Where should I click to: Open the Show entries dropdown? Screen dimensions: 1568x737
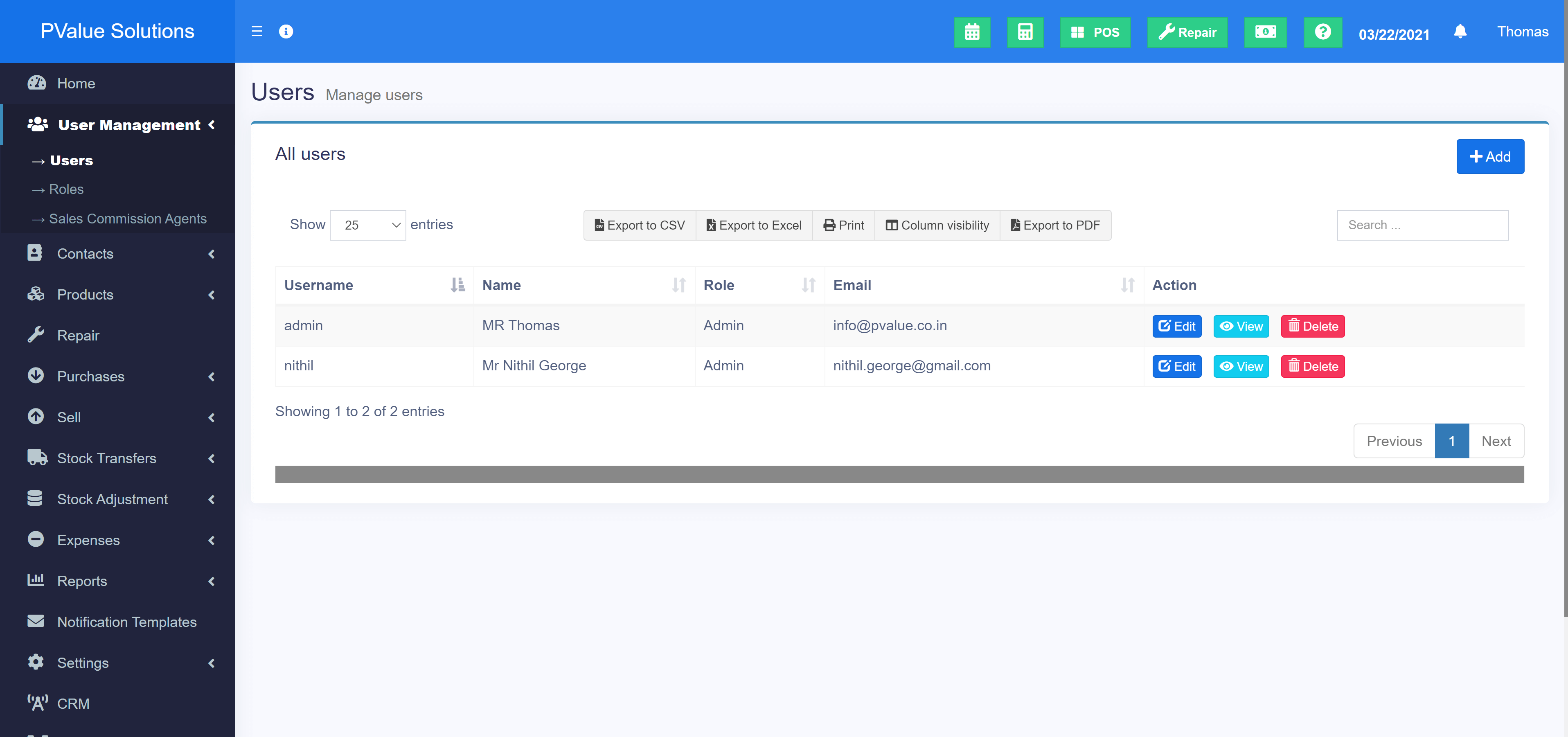click(x=367, y=225)
